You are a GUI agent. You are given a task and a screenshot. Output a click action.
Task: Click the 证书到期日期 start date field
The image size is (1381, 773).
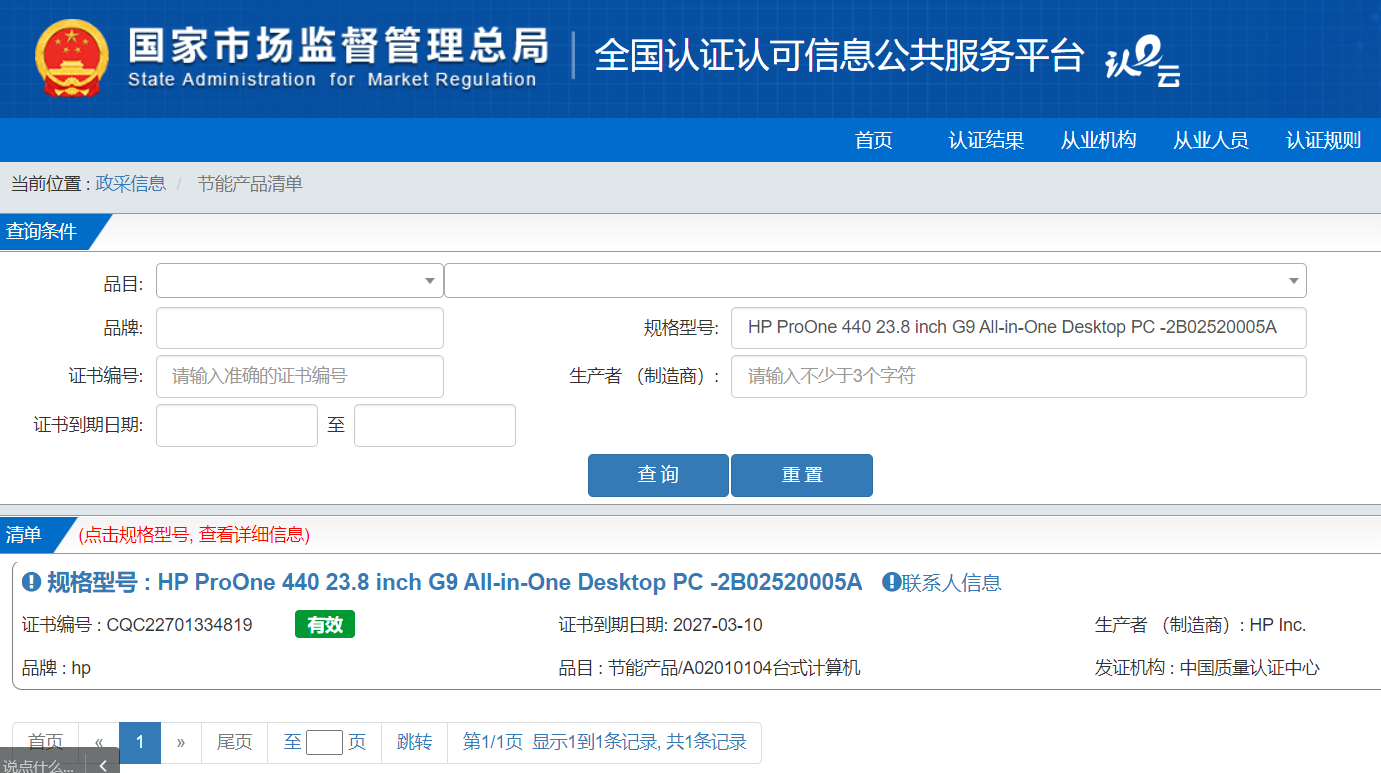(x=237, y=425)
